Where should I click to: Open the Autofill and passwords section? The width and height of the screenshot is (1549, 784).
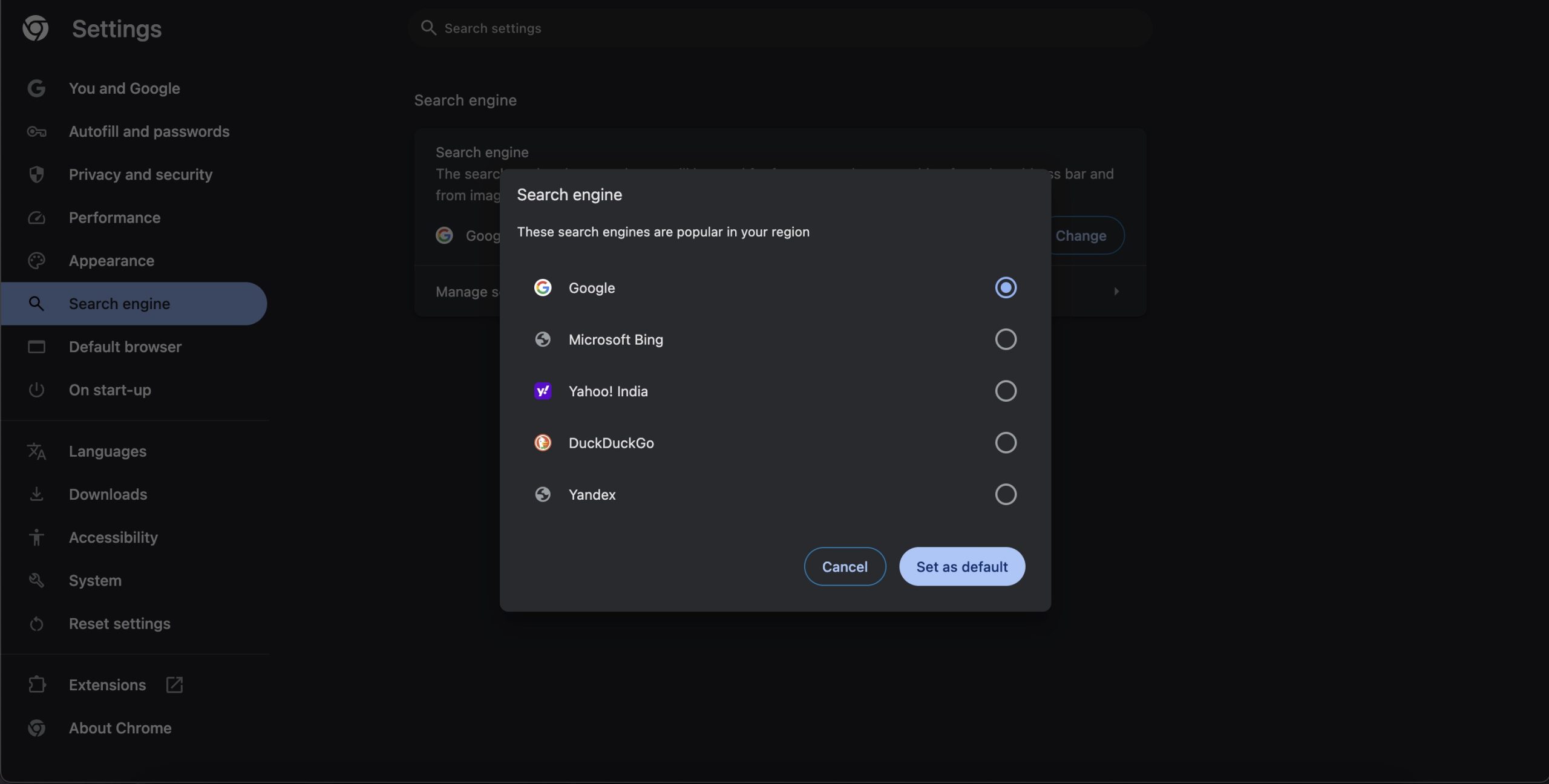point(149,132)
